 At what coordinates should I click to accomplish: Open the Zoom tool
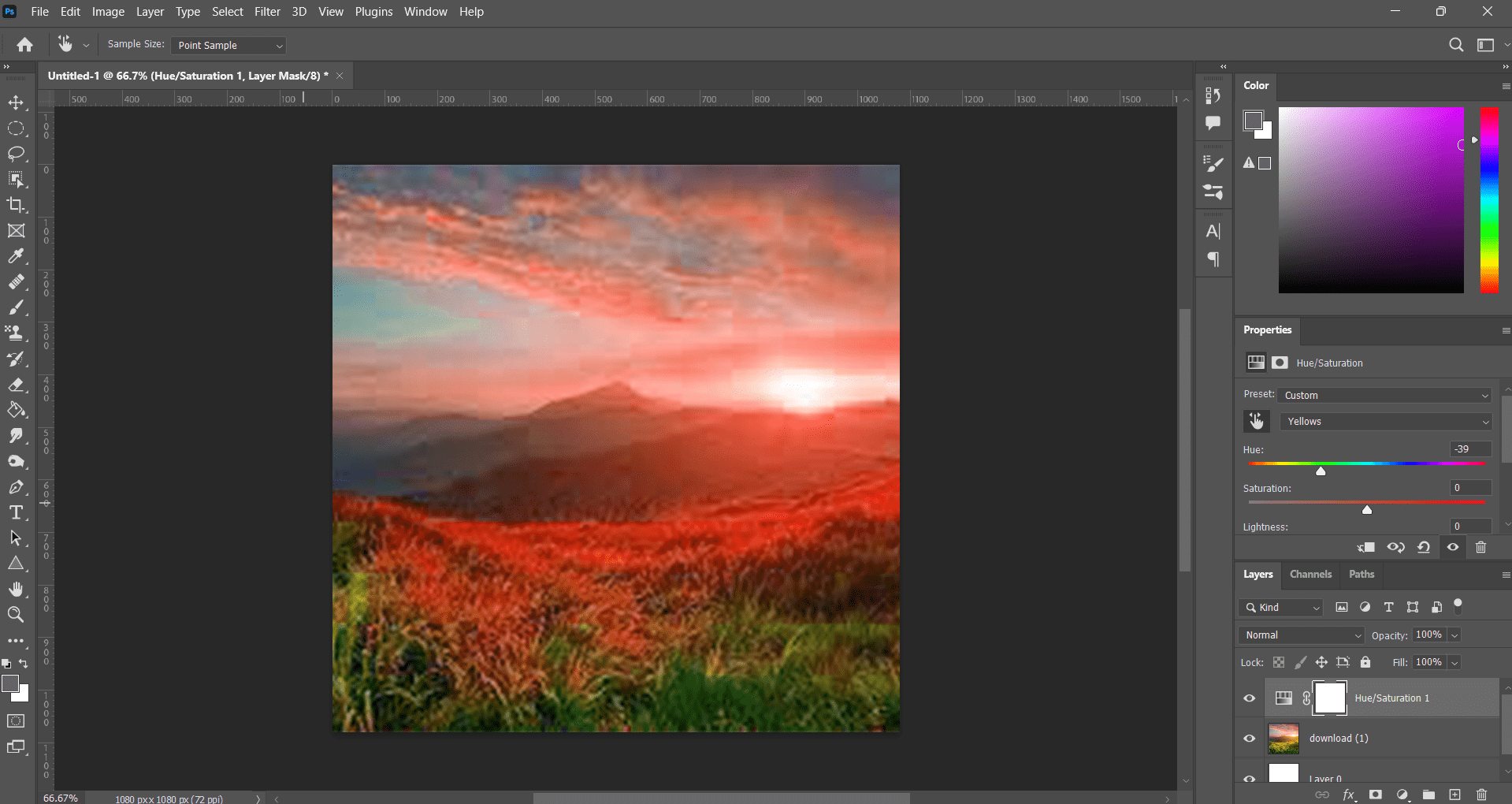tap(16, 614)
